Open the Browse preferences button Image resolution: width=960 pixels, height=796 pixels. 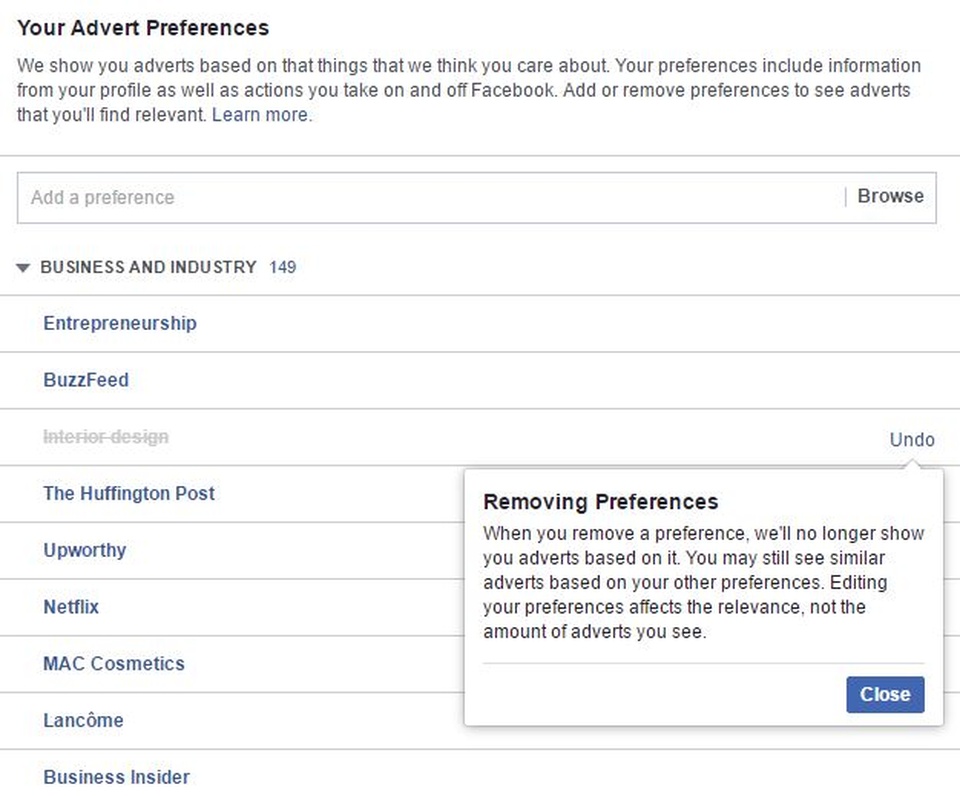point(890,197)
